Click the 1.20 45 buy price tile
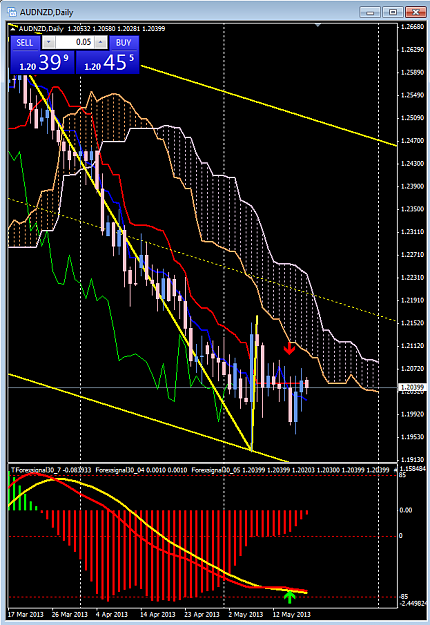The width and height of the screenshot is (430, 625). pyautogui.click(x=107, y=63)
